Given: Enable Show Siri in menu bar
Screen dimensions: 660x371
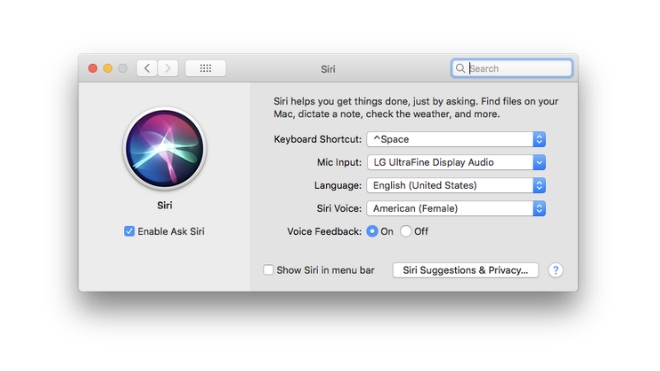Looking at the screenshot, I should pos(268,270).
